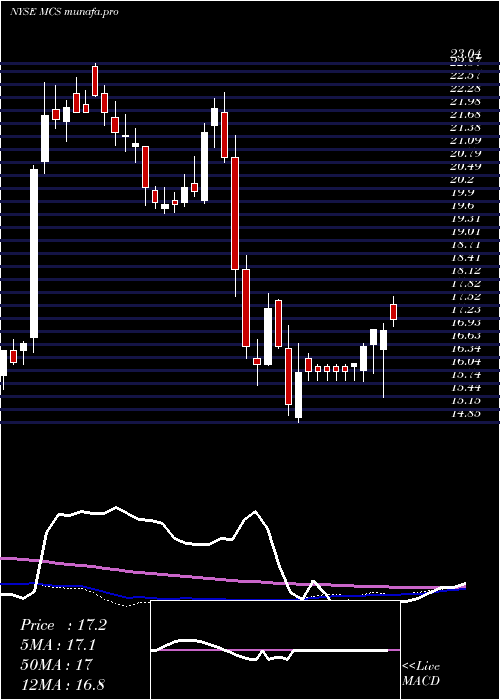Click the 18.12 price axis label
The height and width of the screenshot is (700, 500).
[466, 271]
